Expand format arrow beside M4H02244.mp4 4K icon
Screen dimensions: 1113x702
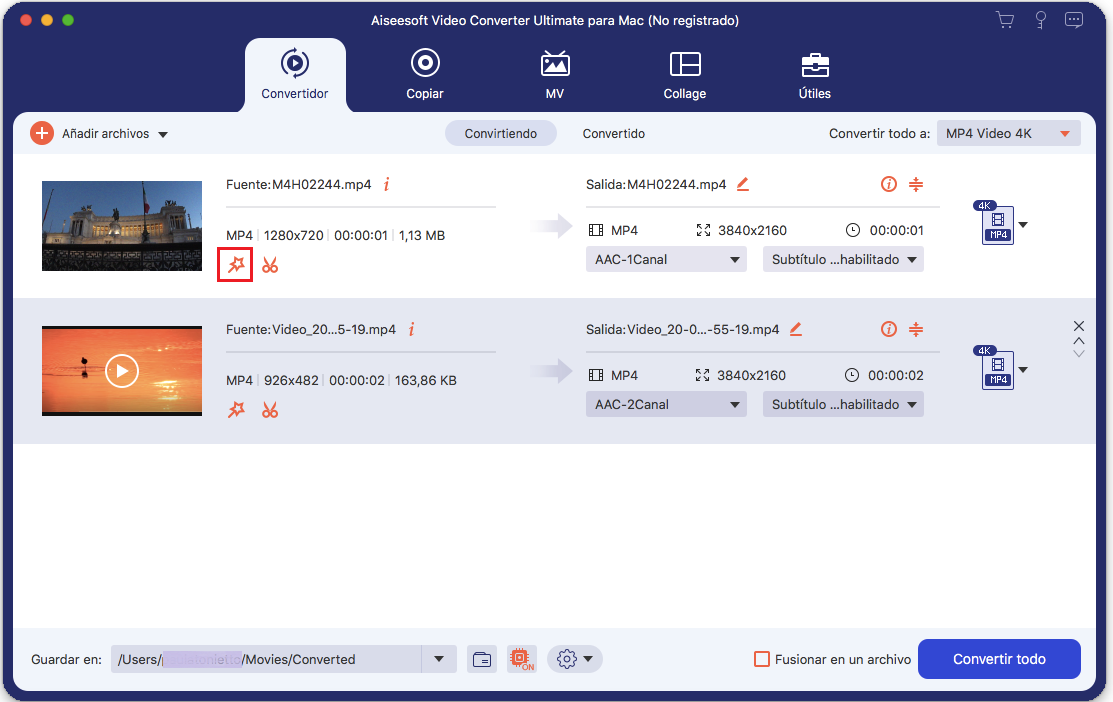[1023, 225]
